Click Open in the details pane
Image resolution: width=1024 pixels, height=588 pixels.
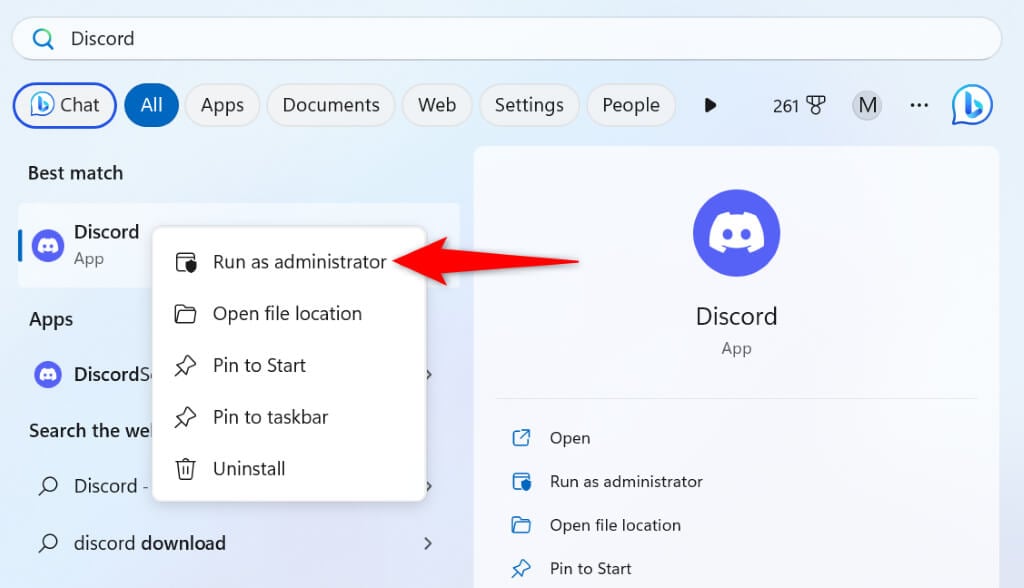point(570,438)
